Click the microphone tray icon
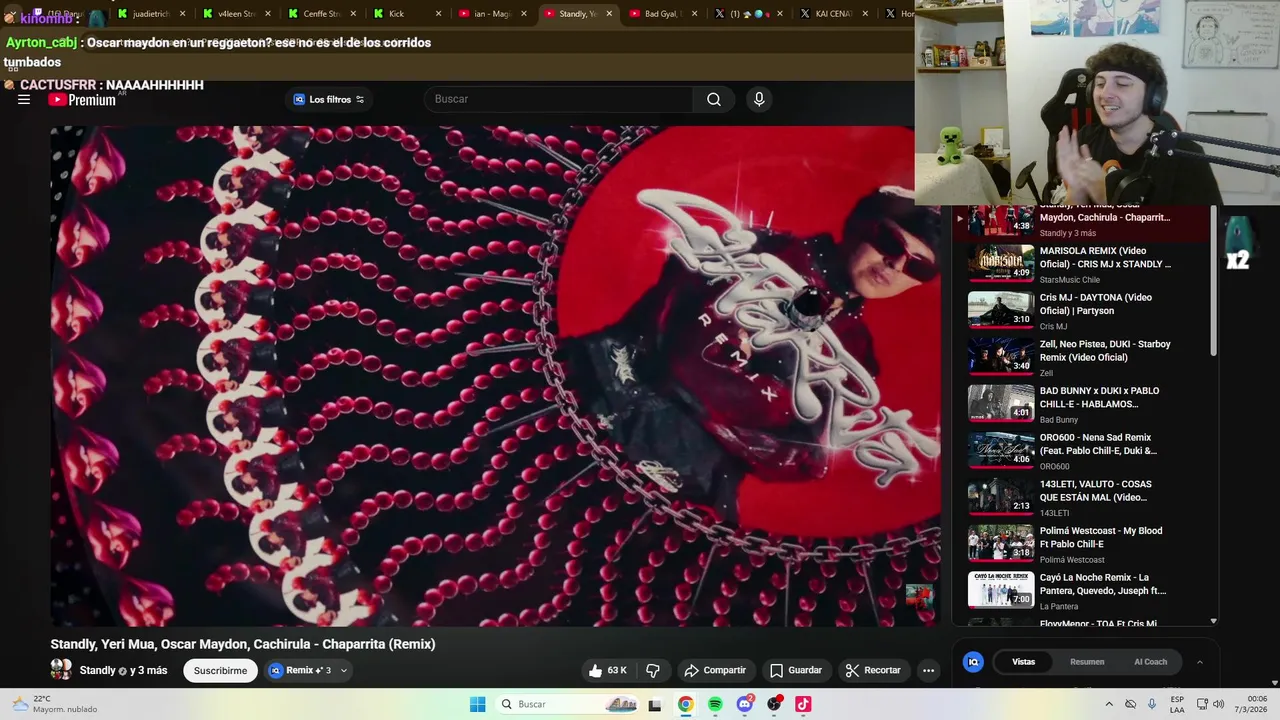 tap(1152, 704)
